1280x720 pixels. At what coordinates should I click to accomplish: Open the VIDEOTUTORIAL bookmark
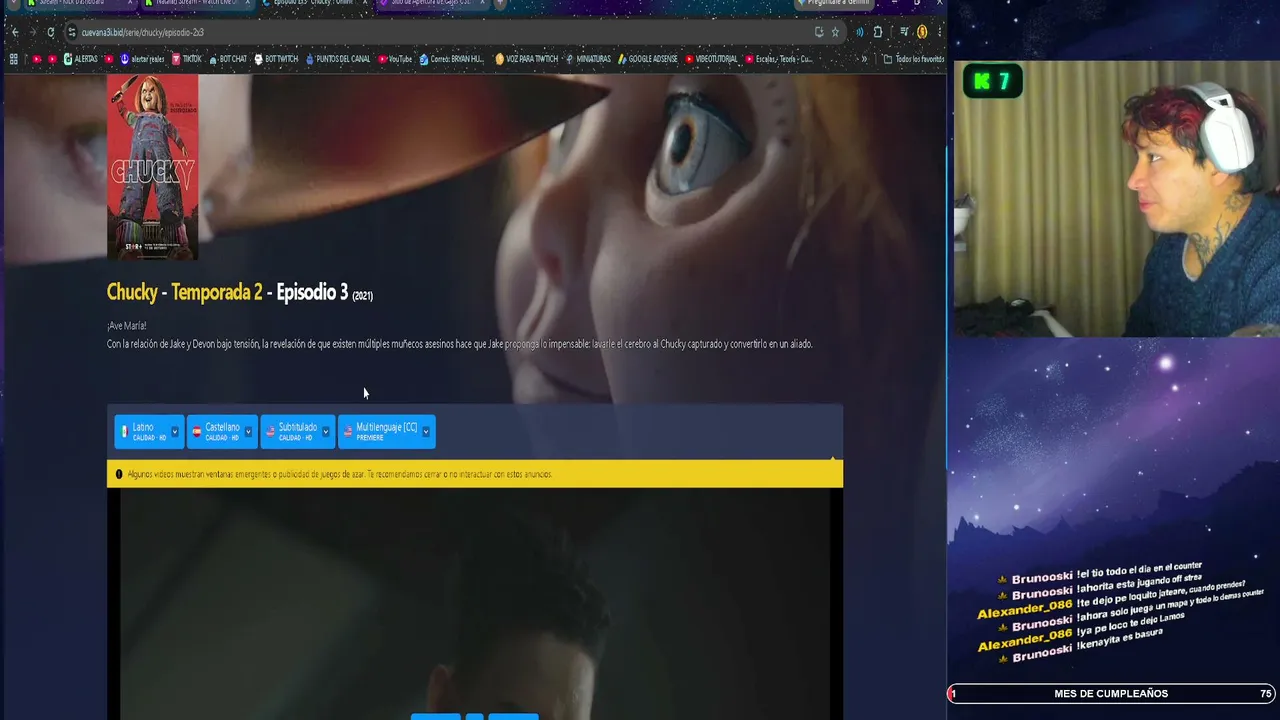point(711,59)
